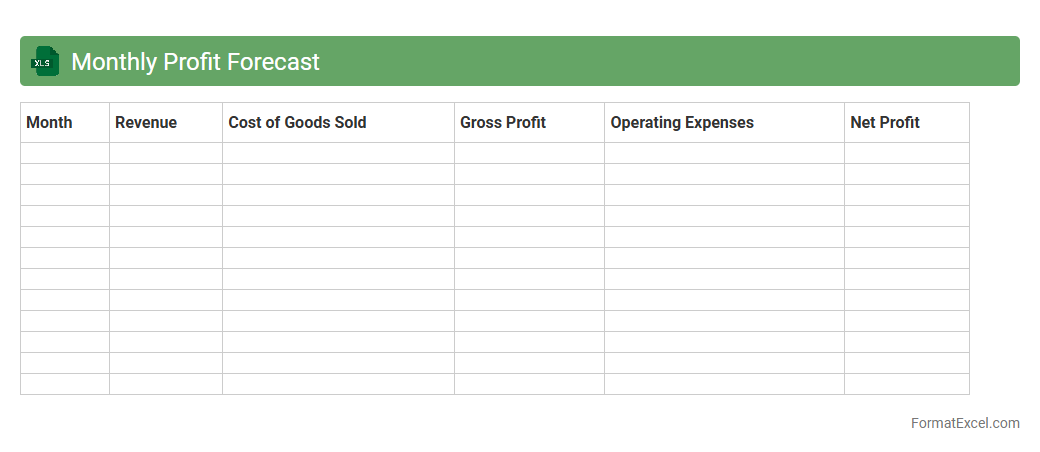Select first empty cell under Net Profit
Viewport: 1040px width, 452px height.
(906, 153)
